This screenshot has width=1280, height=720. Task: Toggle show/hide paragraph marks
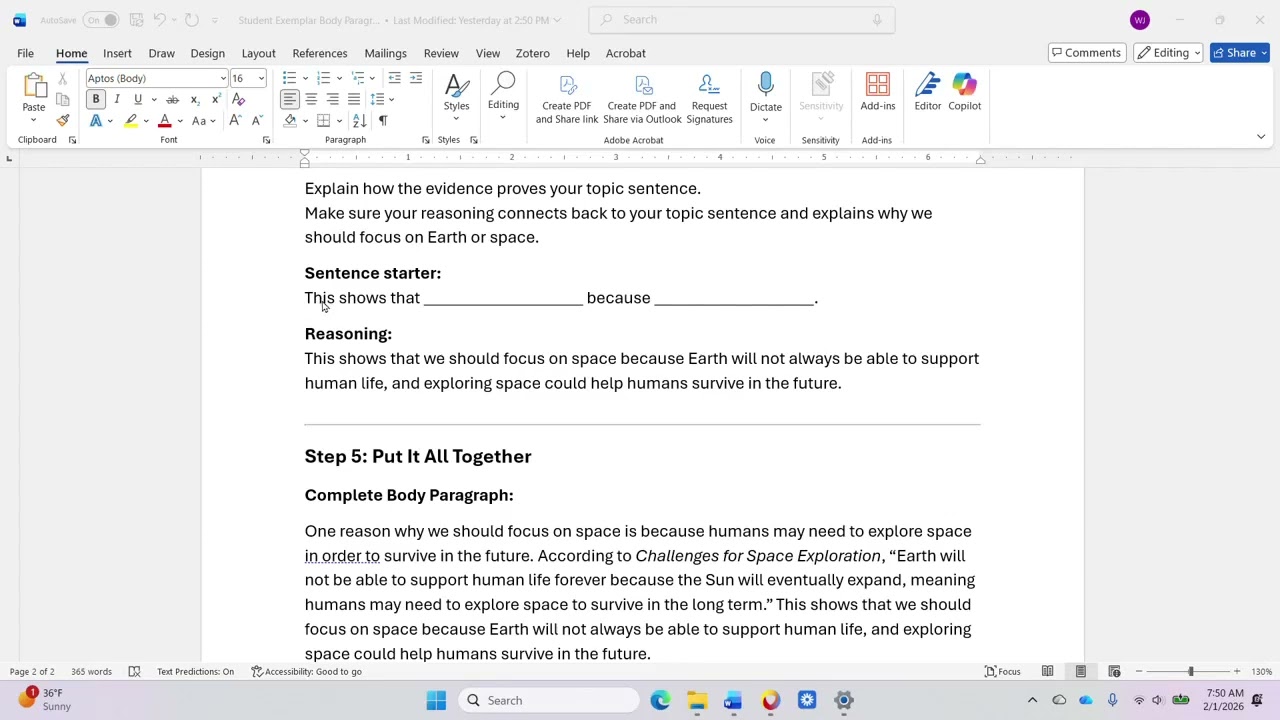point(383,121)
